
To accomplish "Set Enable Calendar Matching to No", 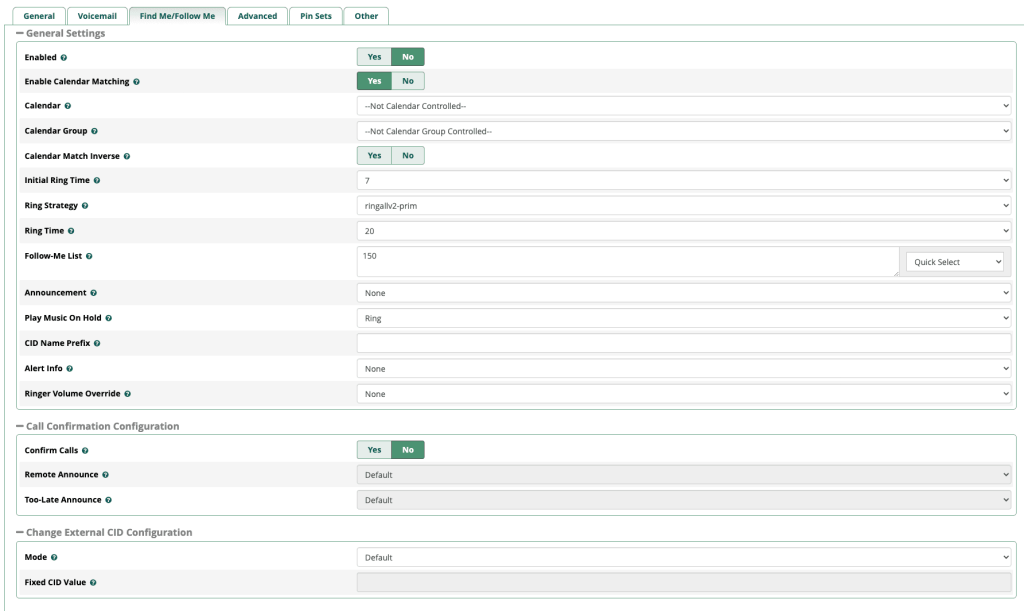I will 408,81.
